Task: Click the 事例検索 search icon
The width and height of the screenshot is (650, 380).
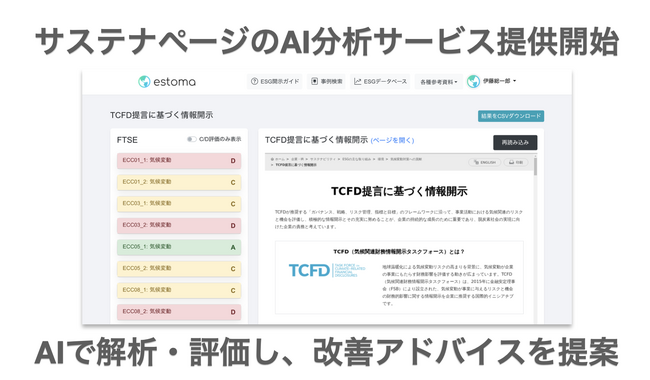Action: [315, 81]
